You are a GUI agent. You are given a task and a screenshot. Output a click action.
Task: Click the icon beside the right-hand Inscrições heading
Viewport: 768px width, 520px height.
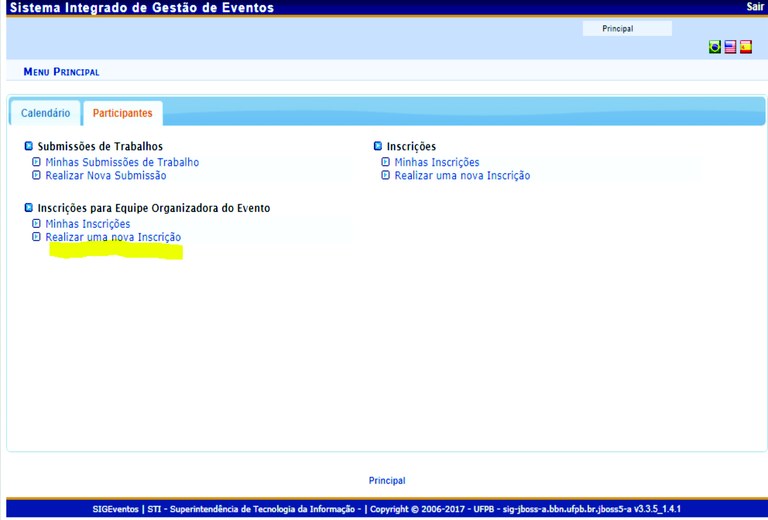pos(378,147)
